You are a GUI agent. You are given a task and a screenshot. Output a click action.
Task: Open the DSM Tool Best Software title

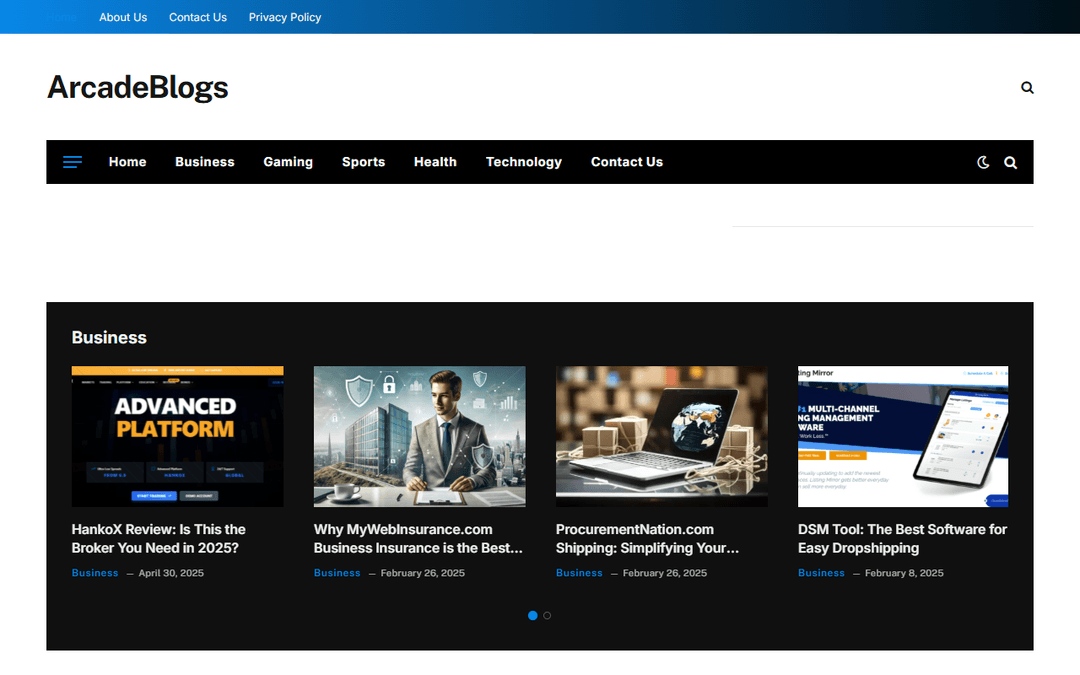902,539
